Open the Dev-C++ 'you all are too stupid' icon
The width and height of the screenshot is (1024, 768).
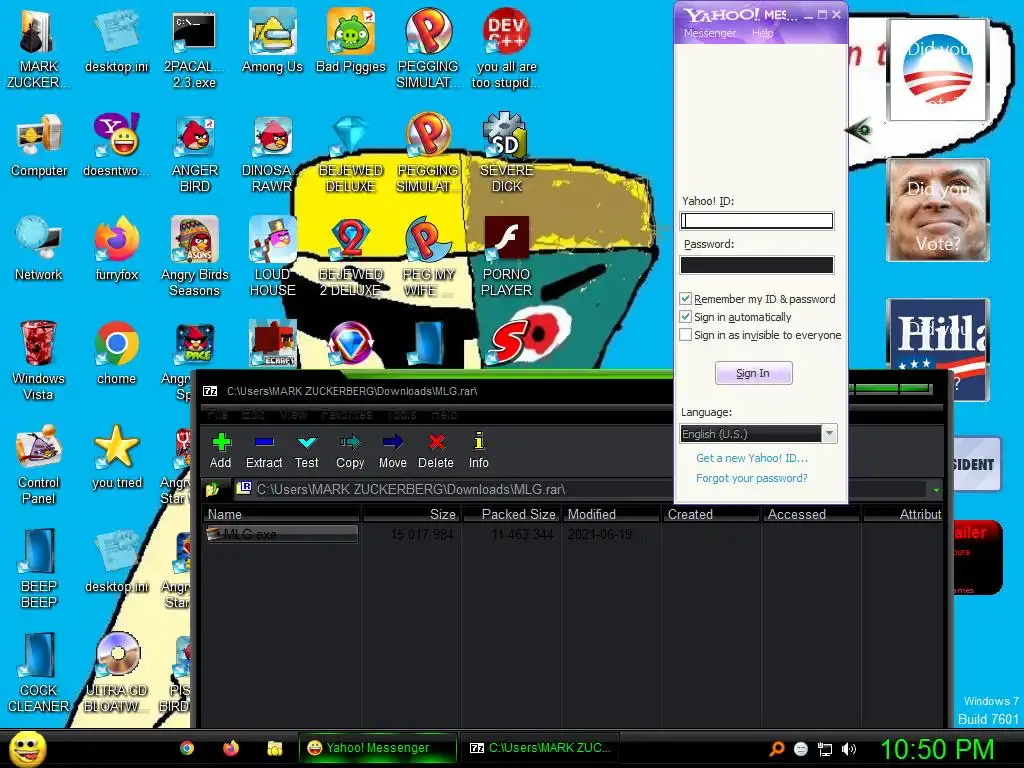(506, 49)
